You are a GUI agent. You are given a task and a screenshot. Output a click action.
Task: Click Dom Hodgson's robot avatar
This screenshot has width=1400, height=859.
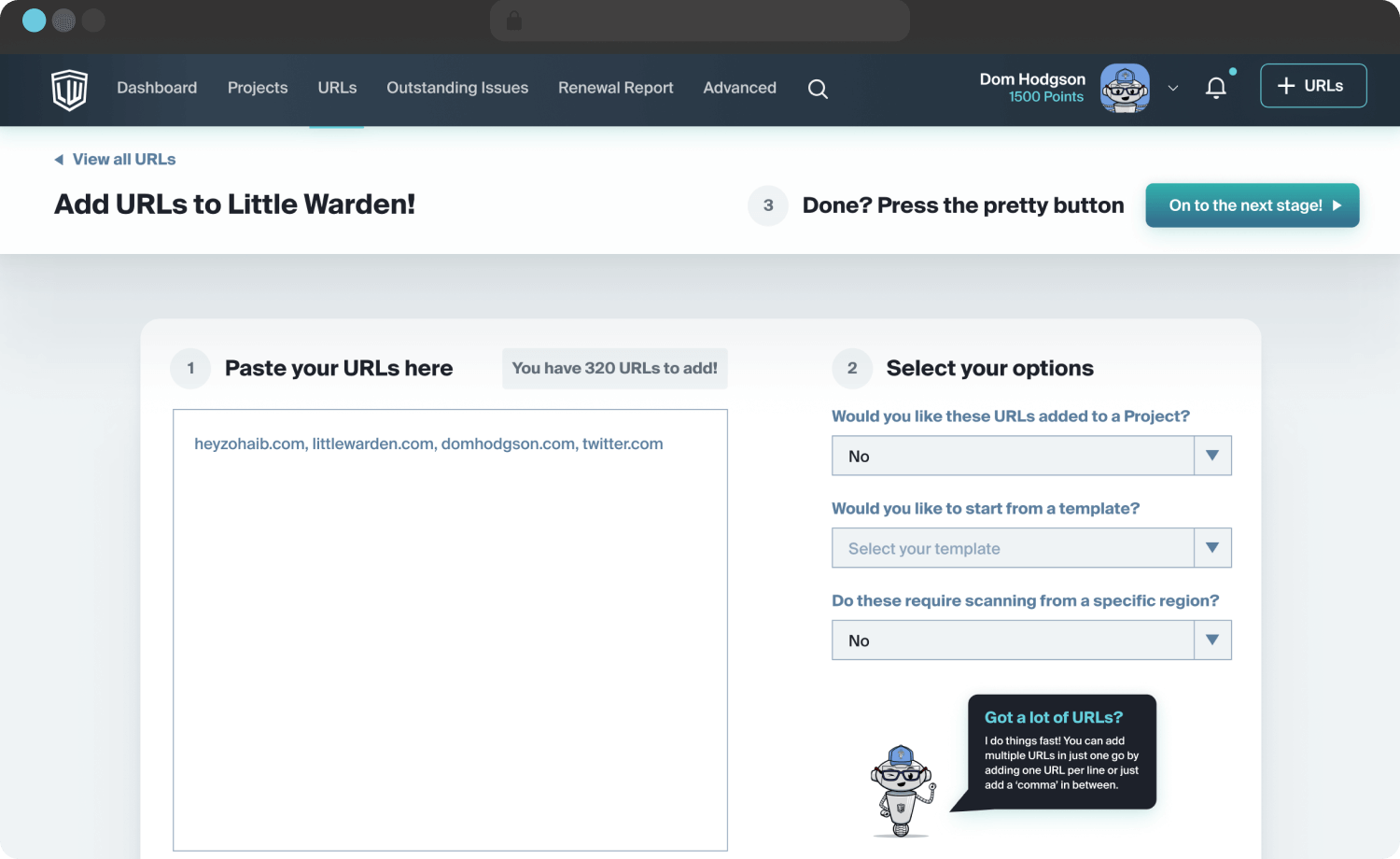point(1125,88)
